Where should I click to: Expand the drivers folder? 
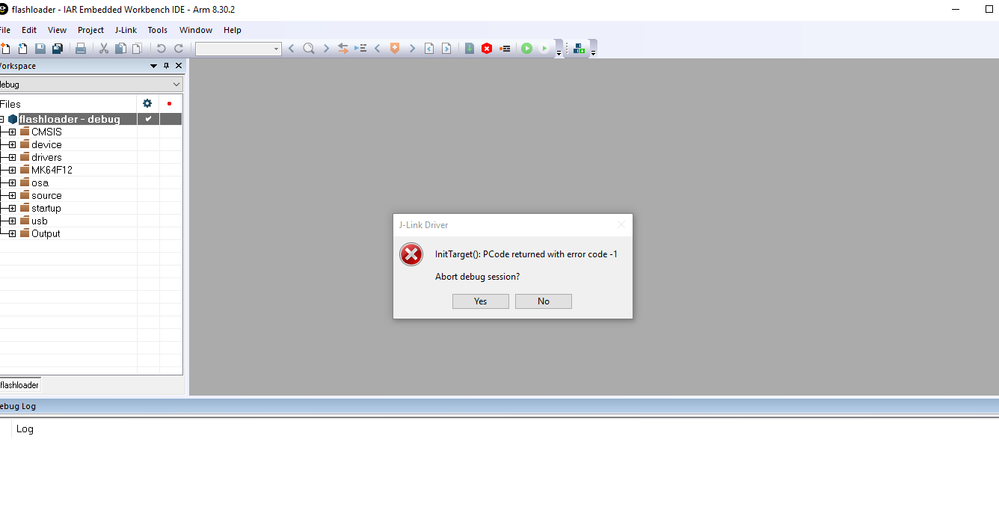click(12, 157)
